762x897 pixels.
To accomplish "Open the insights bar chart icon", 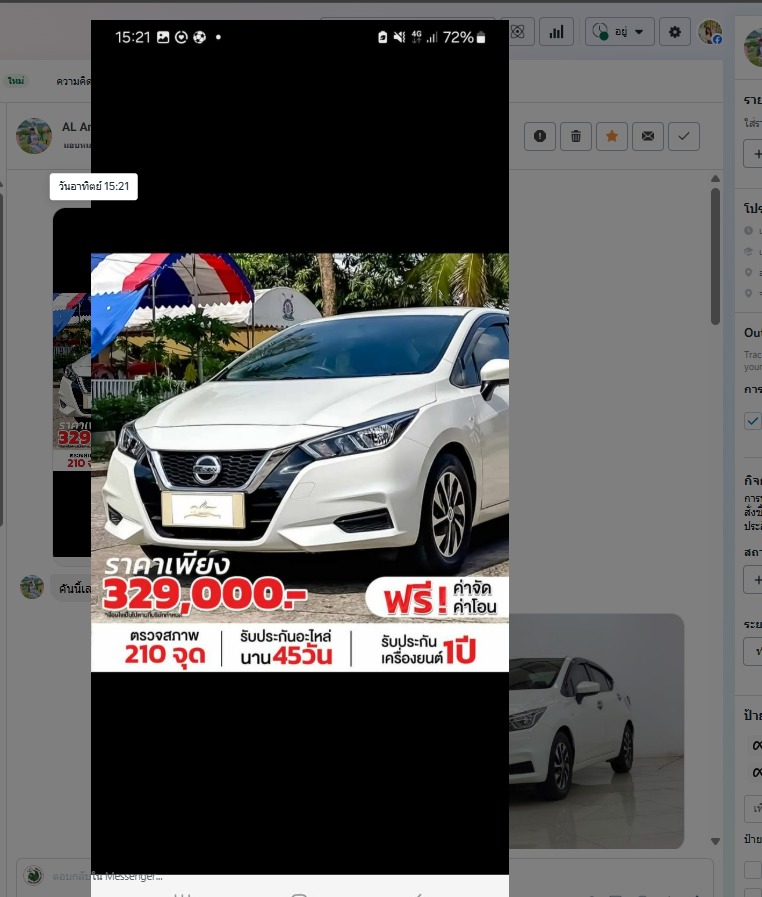I will point(556,32).
